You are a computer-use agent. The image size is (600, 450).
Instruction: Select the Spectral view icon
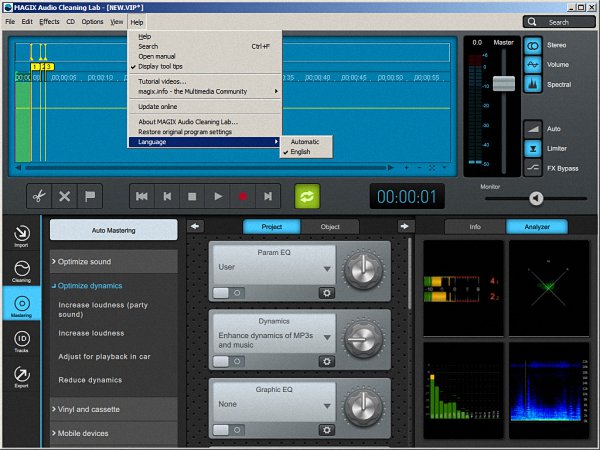coord(532,85)
